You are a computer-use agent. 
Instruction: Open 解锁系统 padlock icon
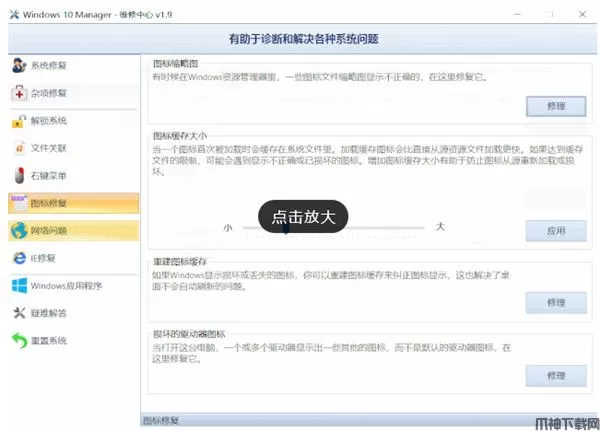click(19, 121)
